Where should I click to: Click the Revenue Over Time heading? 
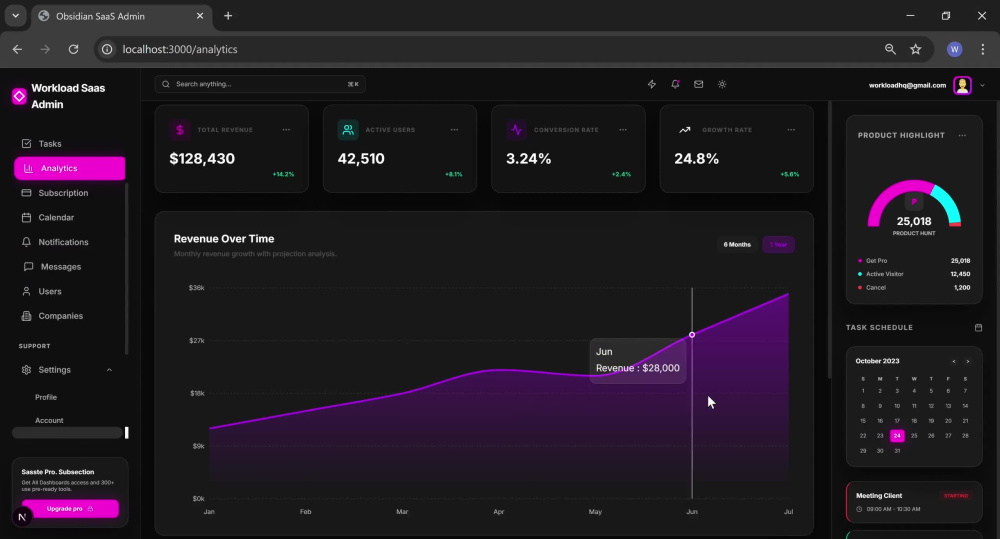click(x=224, y=239)
